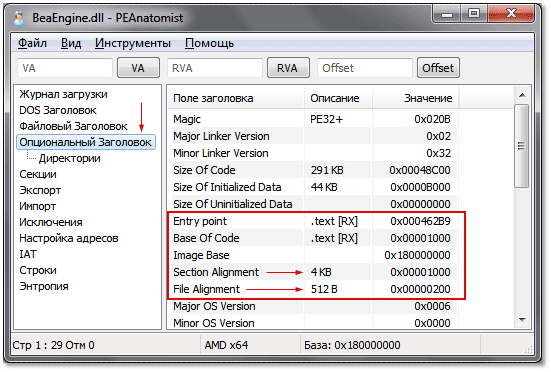The width and height of the screenshot is (551, 372).
Task: Minimize the PEAnatomist window
Action: [447, 14]
